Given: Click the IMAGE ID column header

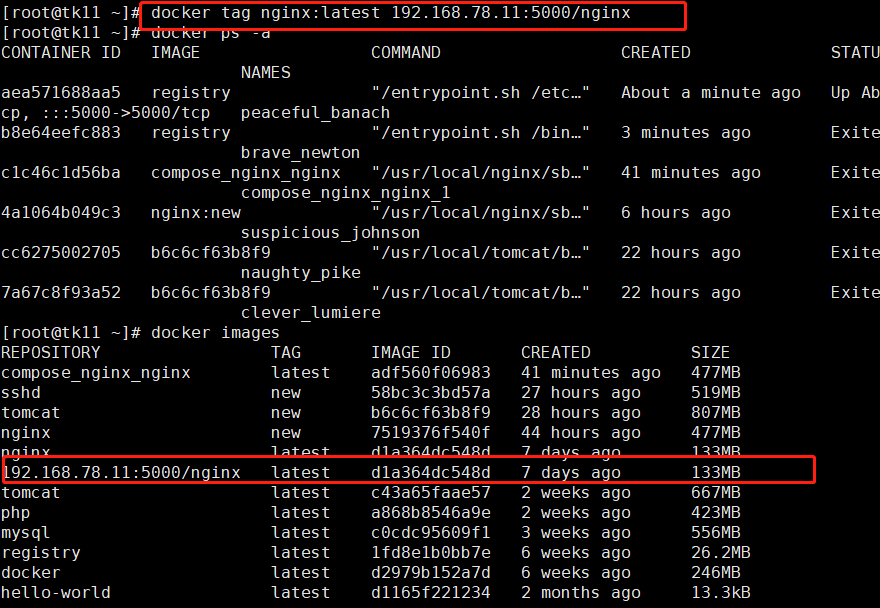Looking at the screenshot, I should pyautogui.click(x=410, y=353).
